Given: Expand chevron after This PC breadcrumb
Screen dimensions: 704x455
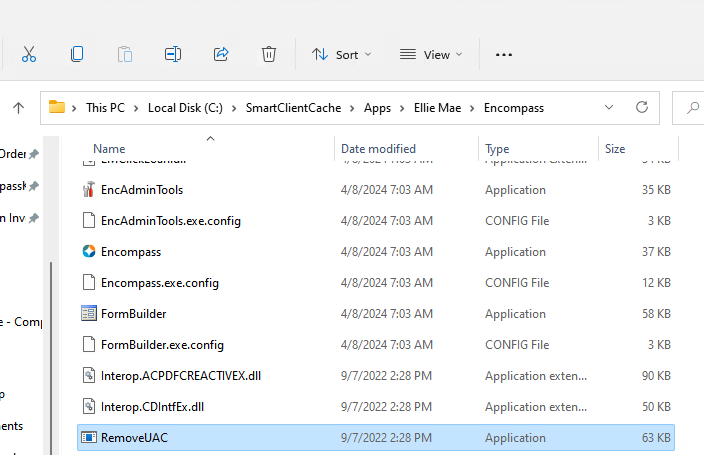Looking at the screenshot, I should click(136, 109).
